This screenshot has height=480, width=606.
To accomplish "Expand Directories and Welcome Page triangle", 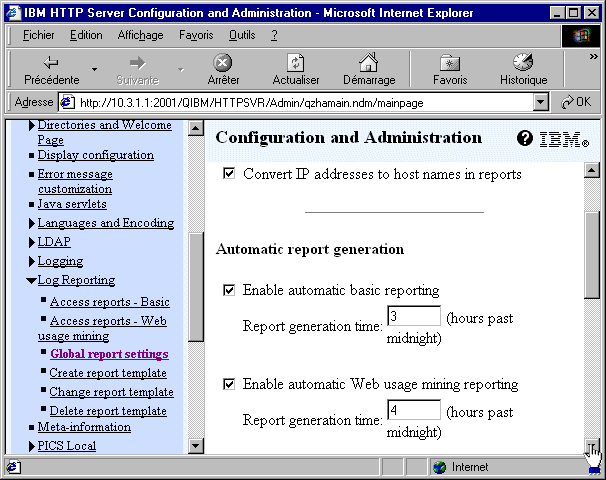I will click(x=32, y=125).
